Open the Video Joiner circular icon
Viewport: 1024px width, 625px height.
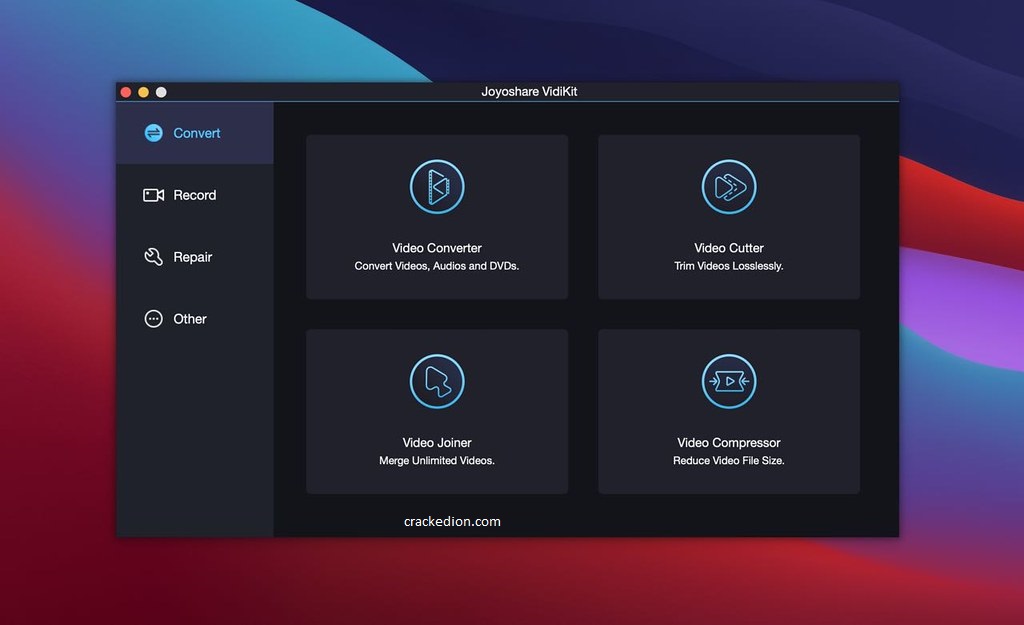coord(437,381)
